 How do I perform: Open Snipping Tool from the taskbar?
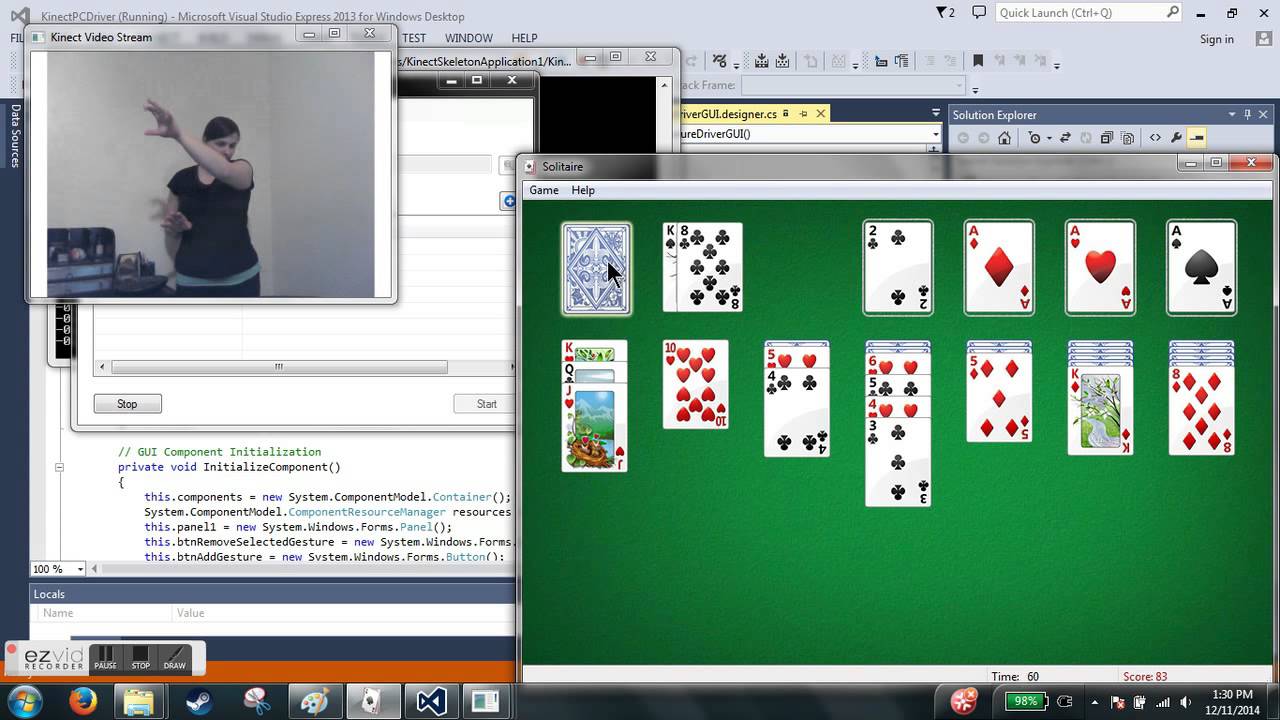257,701
